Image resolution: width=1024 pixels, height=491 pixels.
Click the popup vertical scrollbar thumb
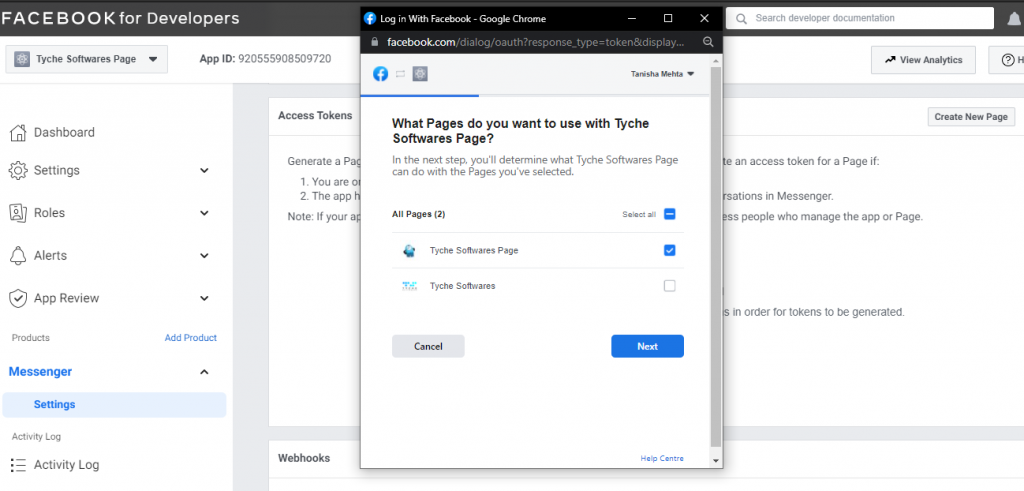pos(716,256)
